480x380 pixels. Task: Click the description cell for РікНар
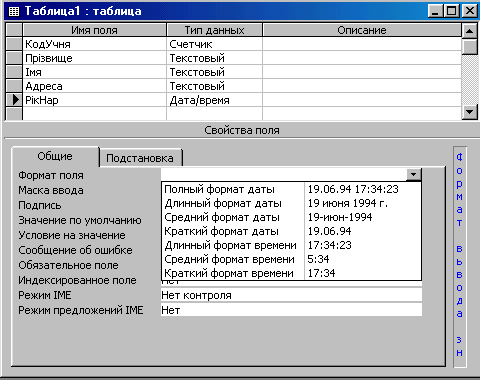[x=362, y=100]
